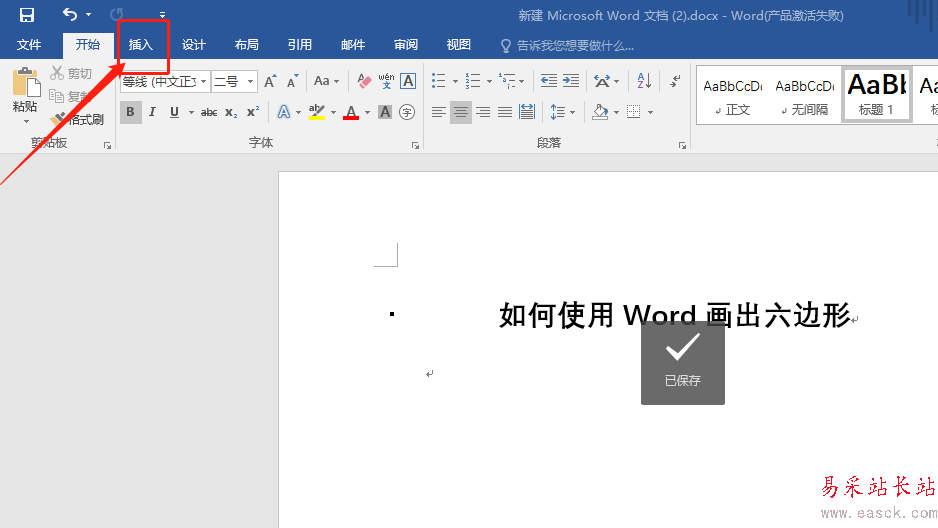
Task: Apply text effects with the glowing A icon
Action: point(284,112)
